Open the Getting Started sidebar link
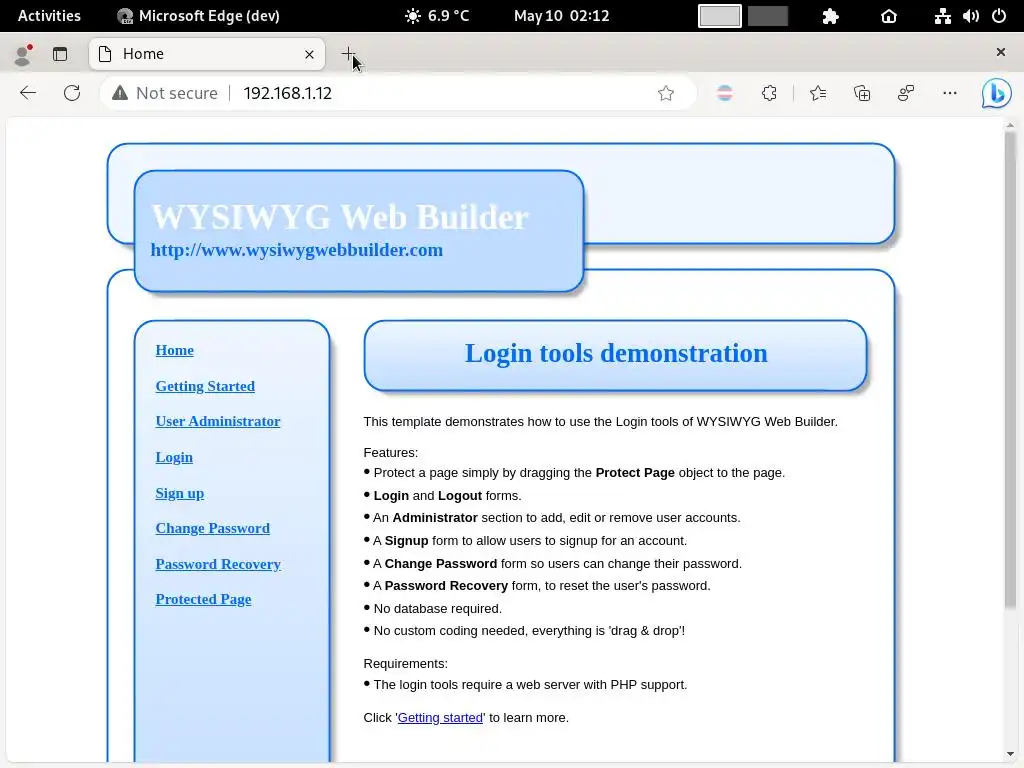The image size is (1024, 768). [205, 386]
